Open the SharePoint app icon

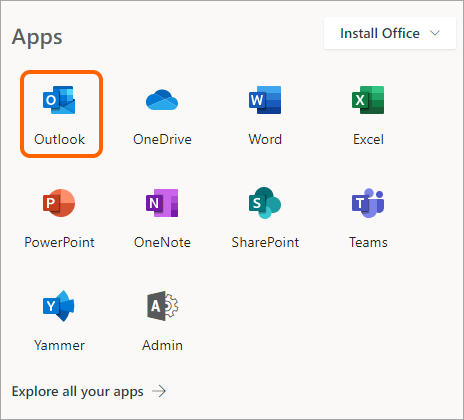click(265, 203)
